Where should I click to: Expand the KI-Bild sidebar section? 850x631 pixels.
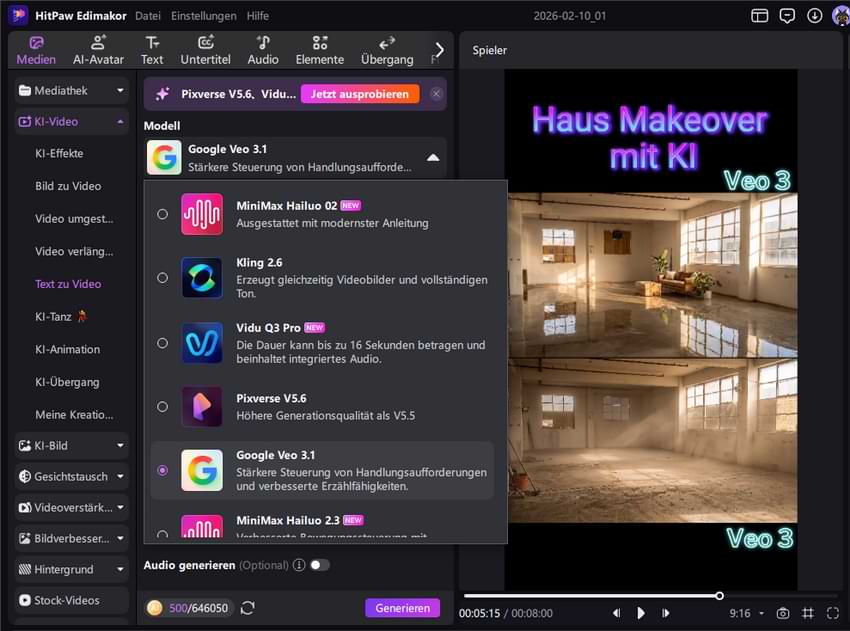pos(71,445)
